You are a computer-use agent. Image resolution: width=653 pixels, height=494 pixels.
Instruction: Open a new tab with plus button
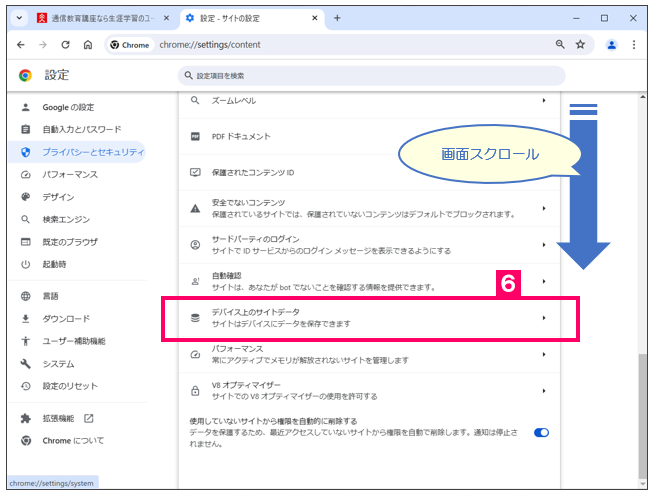pos(337,18)
